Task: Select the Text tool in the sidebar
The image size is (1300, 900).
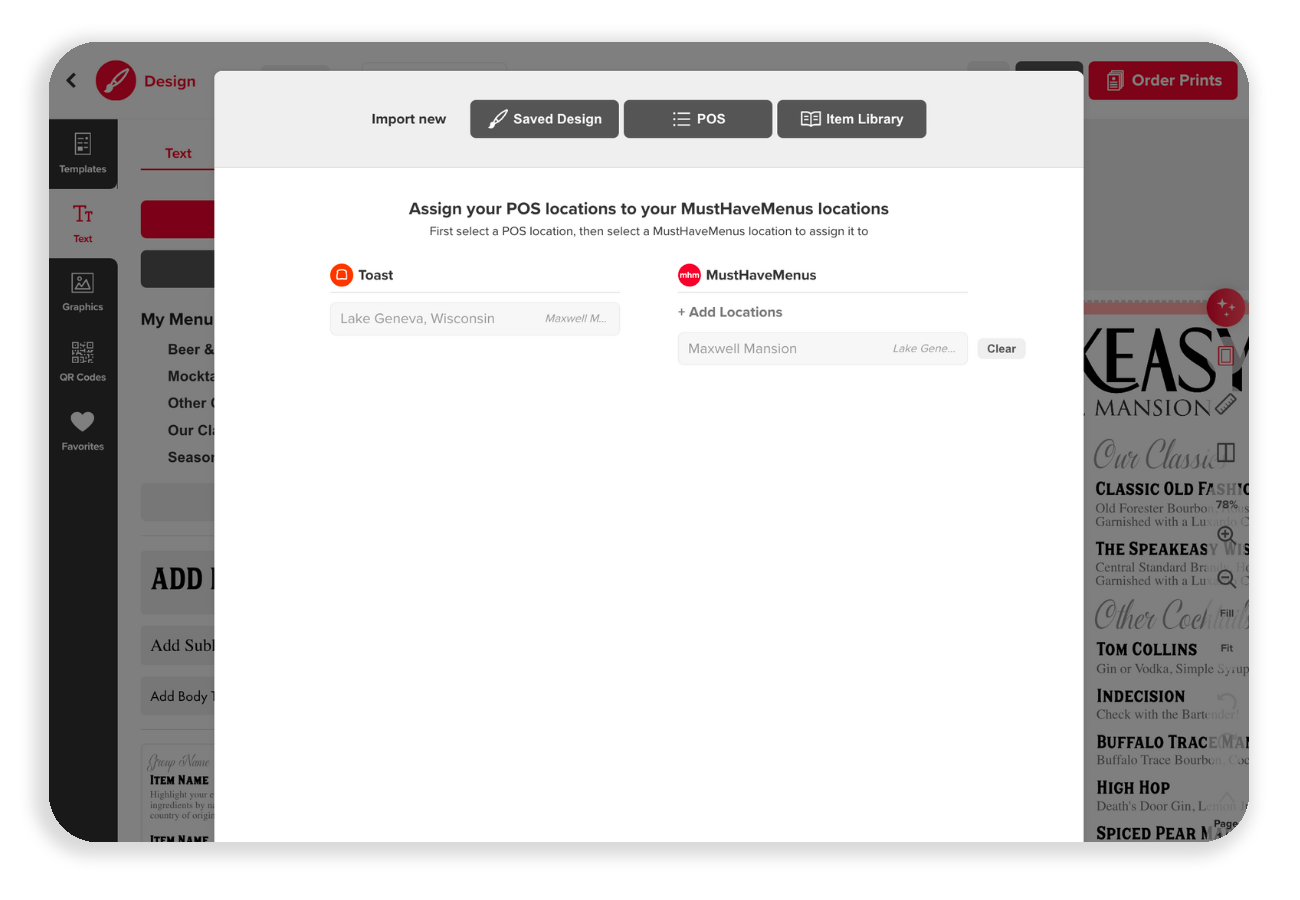Action: tap(83, 224)
